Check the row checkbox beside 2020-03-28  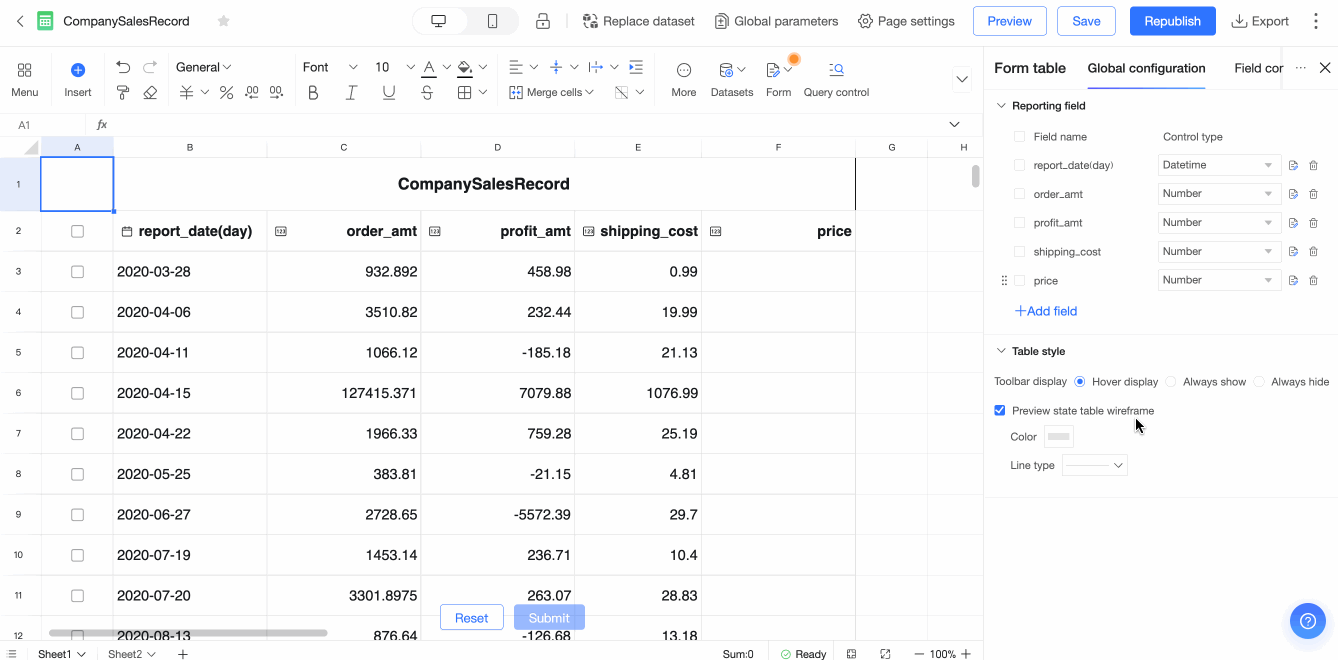point(77,271)
